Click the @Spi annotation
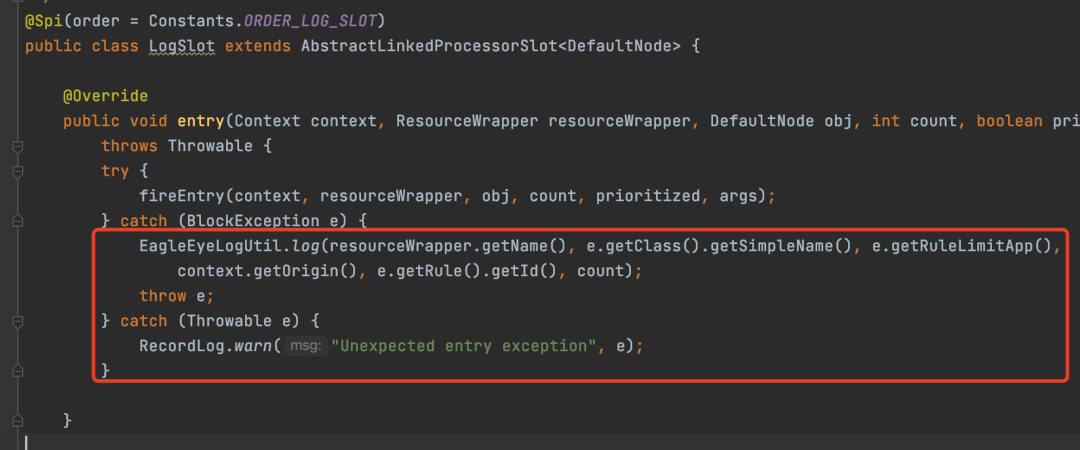This screenshot has height=450, width=1080. [44, 21]
